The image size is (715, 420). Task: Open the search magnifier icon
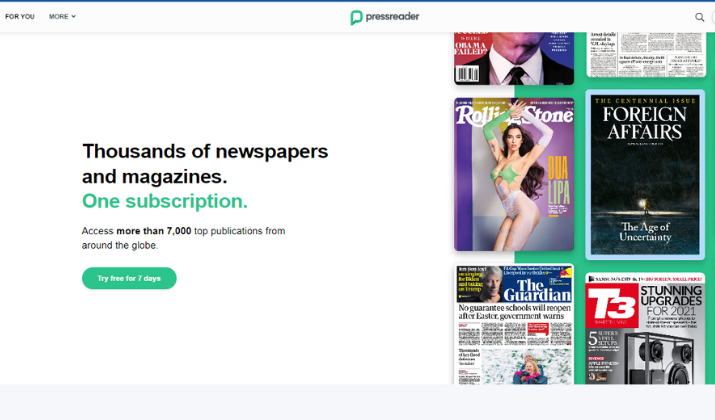[x=699, y=17]
